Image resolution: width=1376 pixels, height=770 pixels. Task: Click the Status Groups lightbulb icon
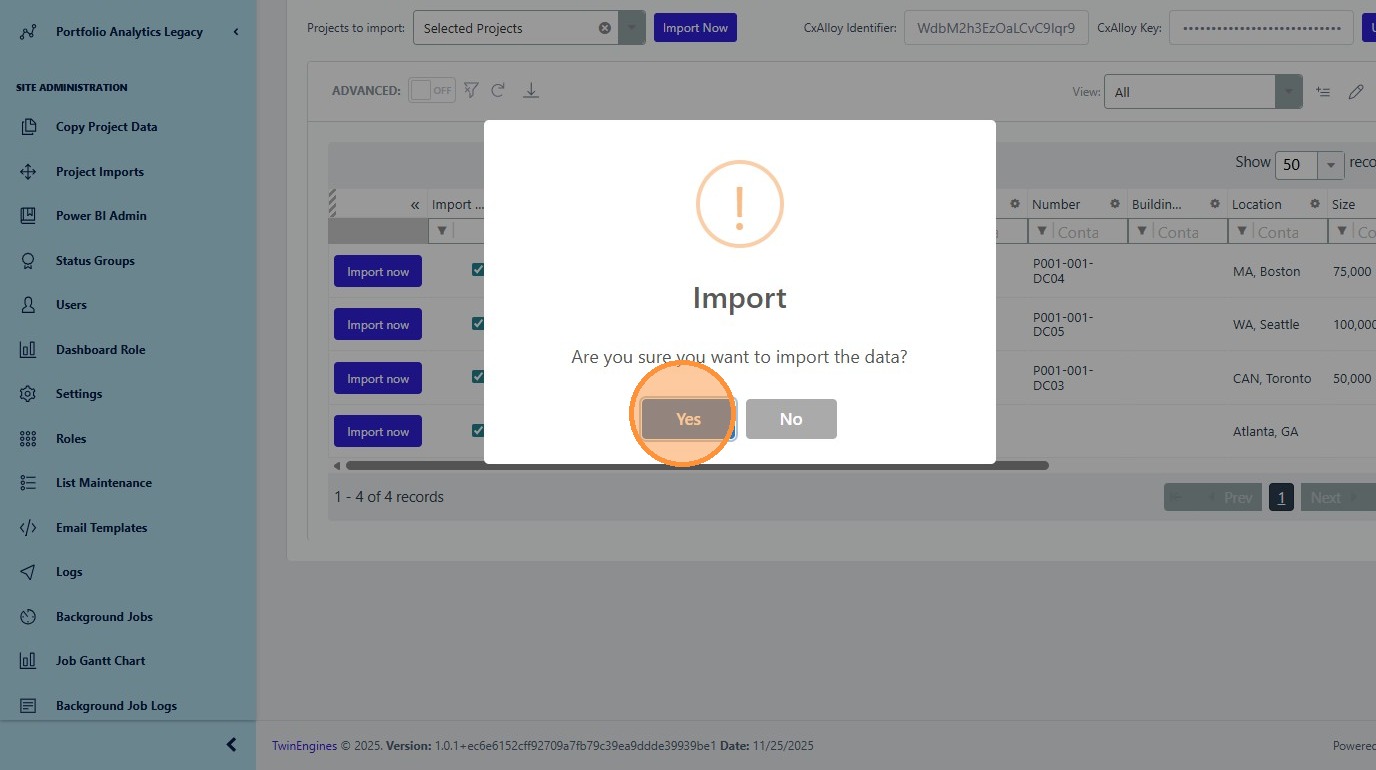click(x=28, y=261)
